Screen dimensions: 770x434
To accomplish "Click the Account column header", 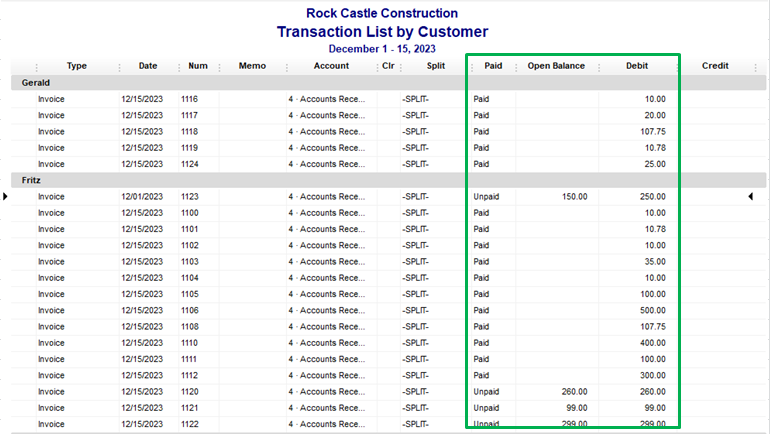I will (x=331, y=66).
